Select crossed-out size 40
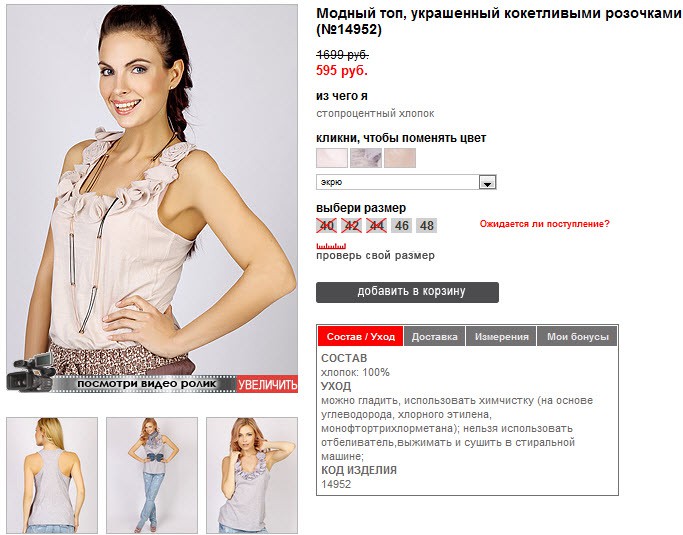This screenshot has height=535, width=683. [x=327, y=226]
